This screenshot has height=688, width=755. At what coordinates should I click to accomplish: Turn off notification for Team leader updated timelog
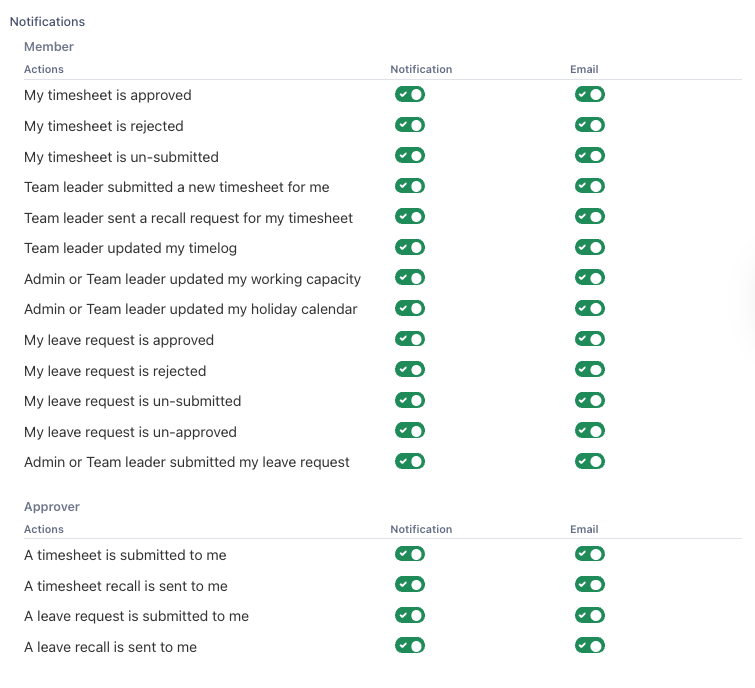click(x=410, y=247)
